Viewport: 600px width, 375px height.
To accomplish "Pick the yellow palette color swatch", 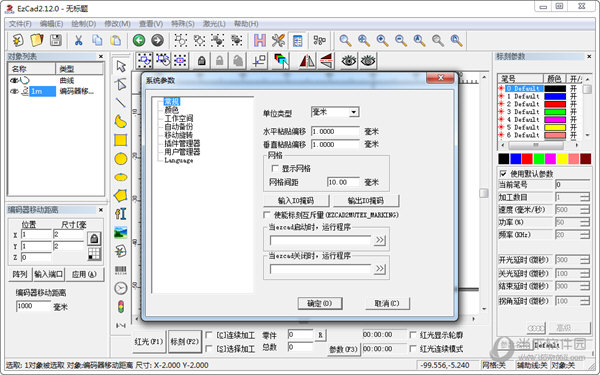I will [562, 158].
